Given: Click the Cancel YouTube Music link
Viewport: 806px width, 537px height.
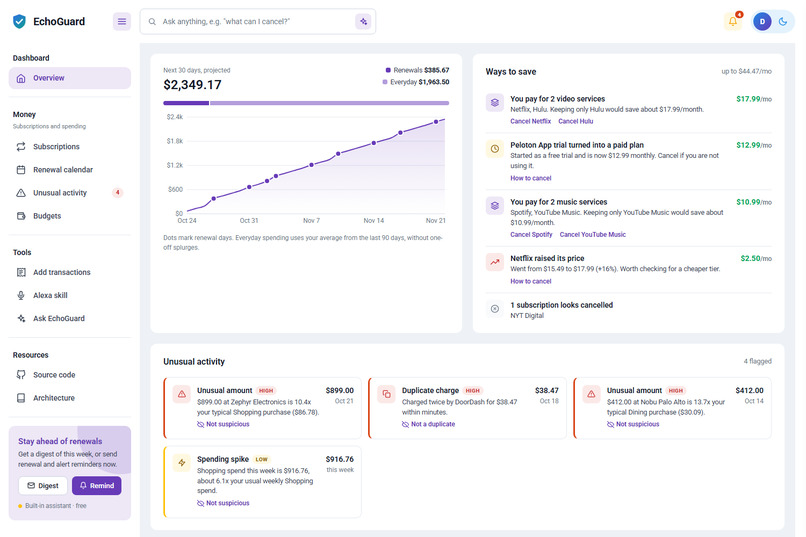Looking at the screenshot, I should coord(593,234).
